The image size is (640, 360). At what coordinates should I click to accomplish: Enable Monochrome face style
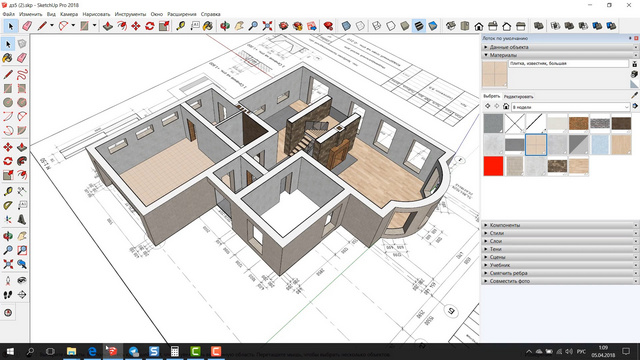click(433, 26)
